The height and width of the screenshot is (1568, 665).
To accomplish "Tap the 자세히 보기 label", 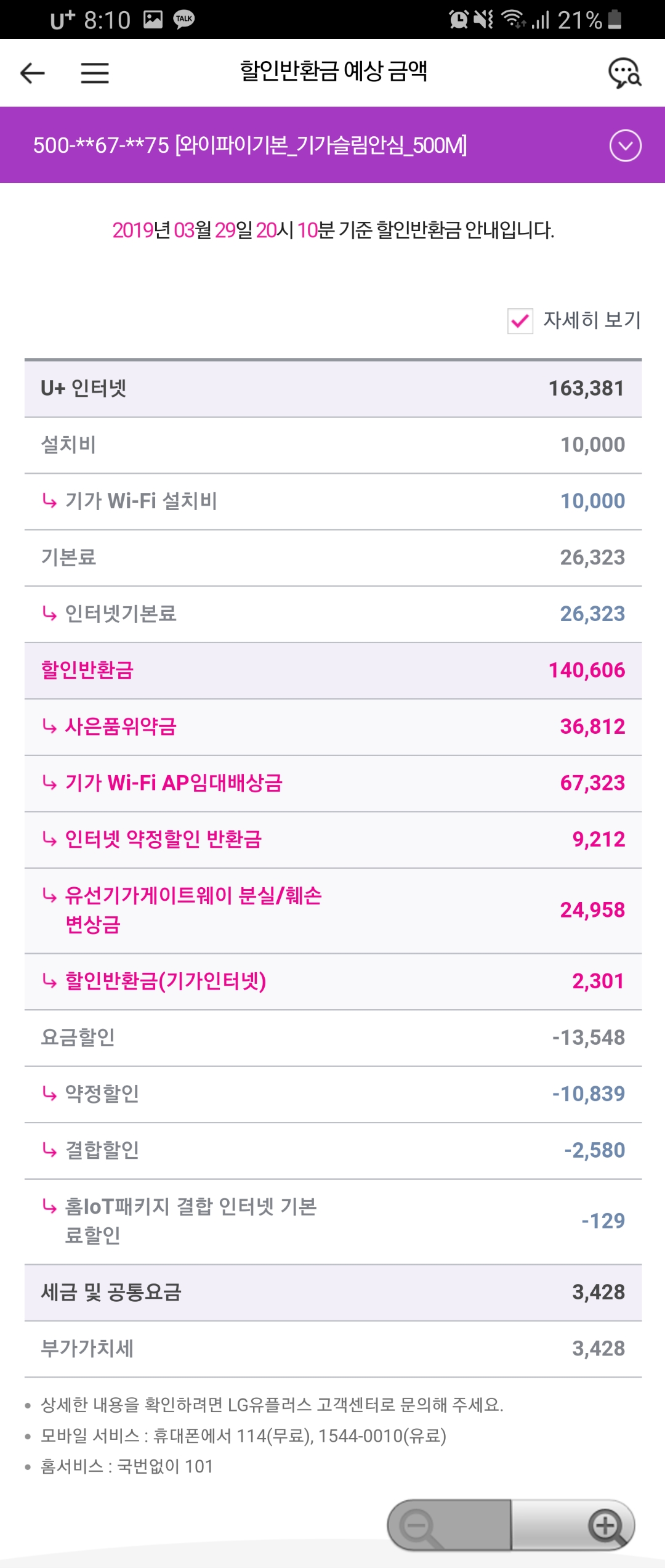I will (592, 320).
